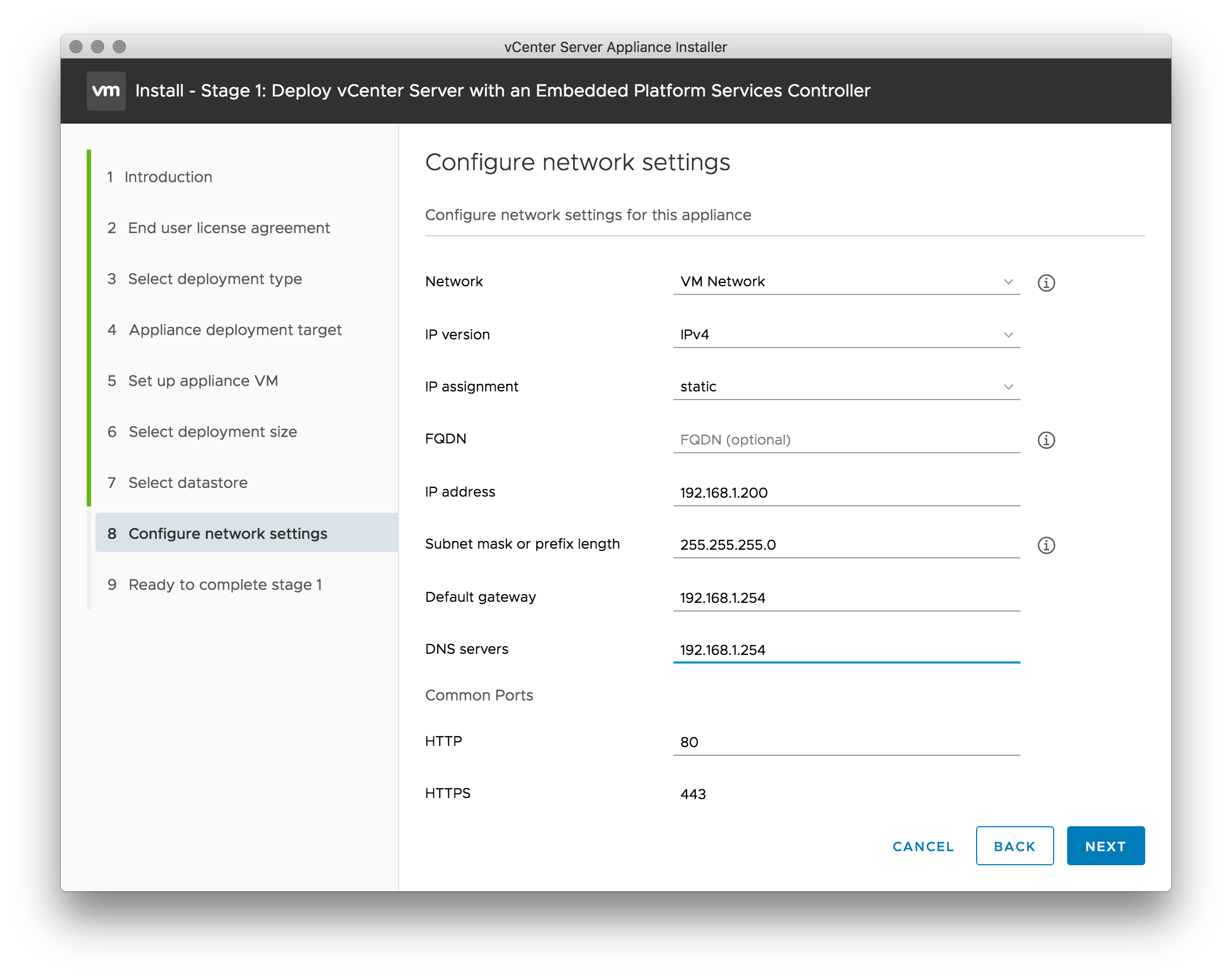
Task: Go to step 3 Select deployment type
Action: 204,278
